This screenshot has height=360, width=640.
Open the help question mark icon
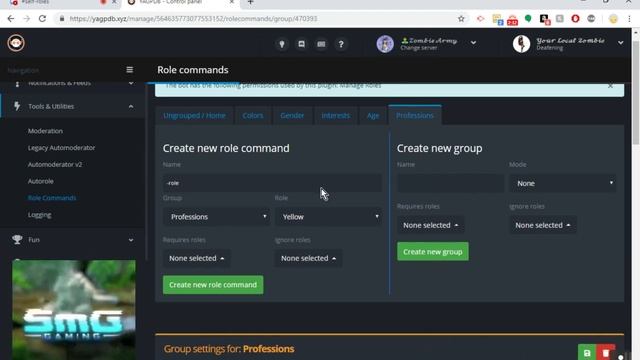coord(341,44)
